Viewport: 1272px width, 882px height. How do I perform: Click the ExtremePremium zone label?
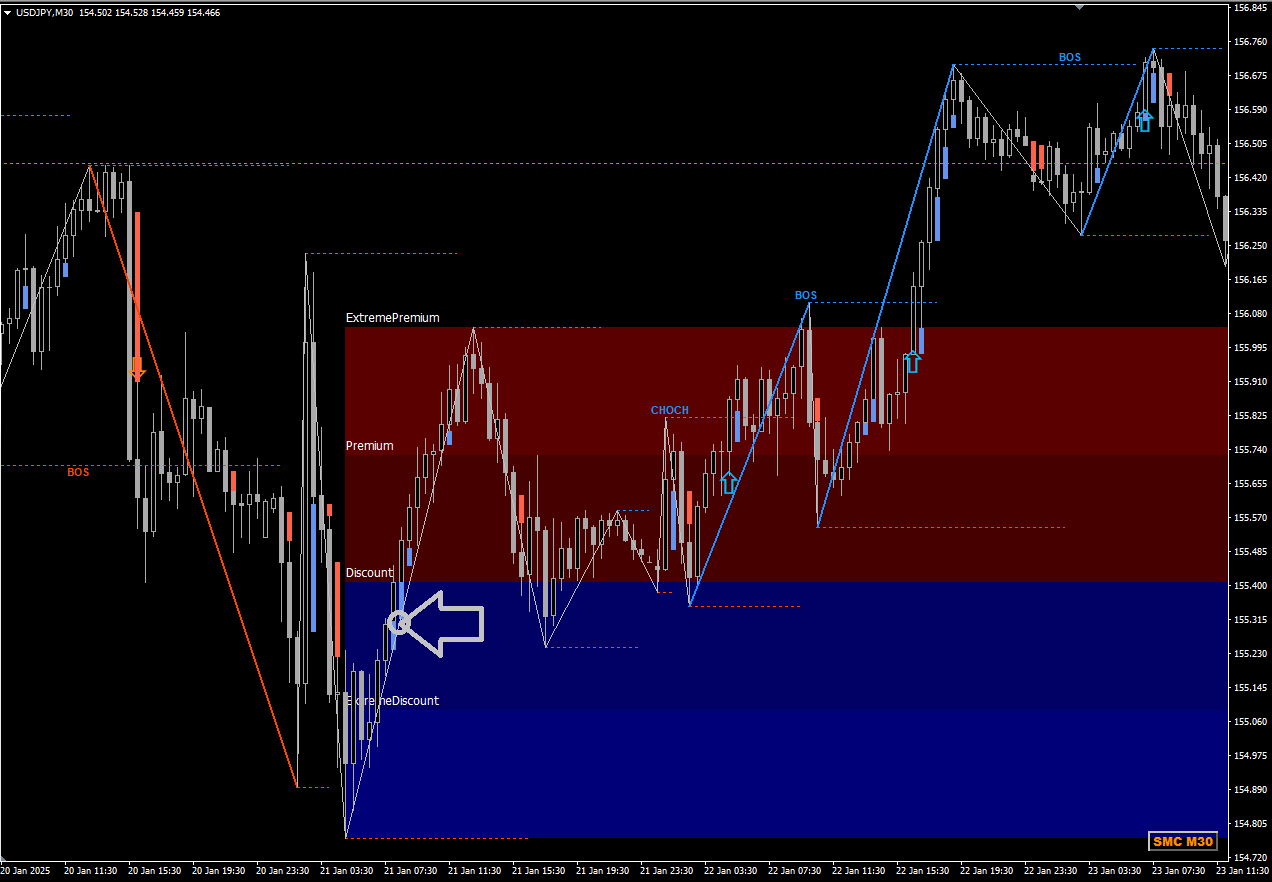tap(393, 318)
